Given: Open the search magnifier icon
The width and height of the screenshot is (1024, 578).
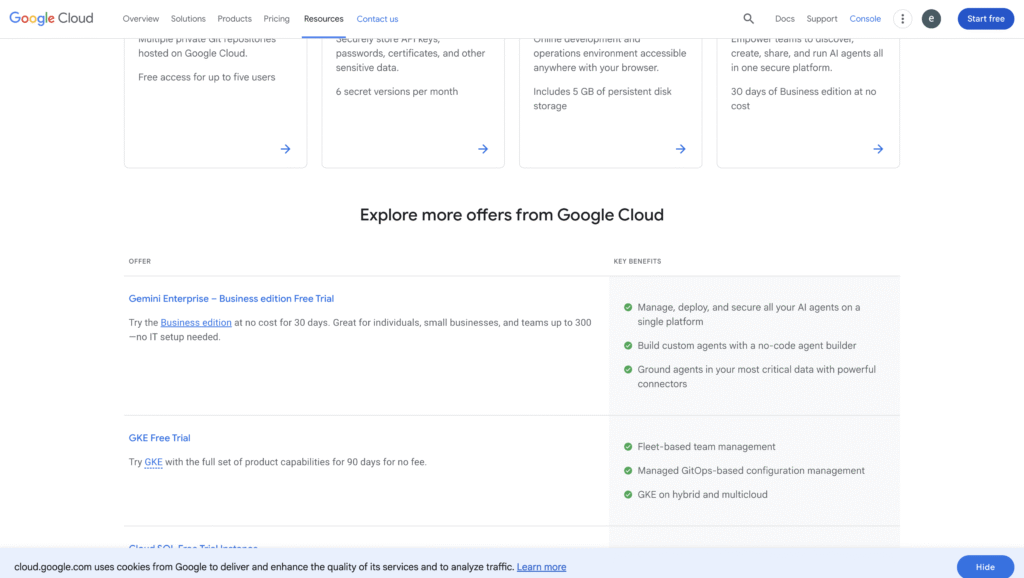Looking at the screenshot, I should tap(749, 18).
